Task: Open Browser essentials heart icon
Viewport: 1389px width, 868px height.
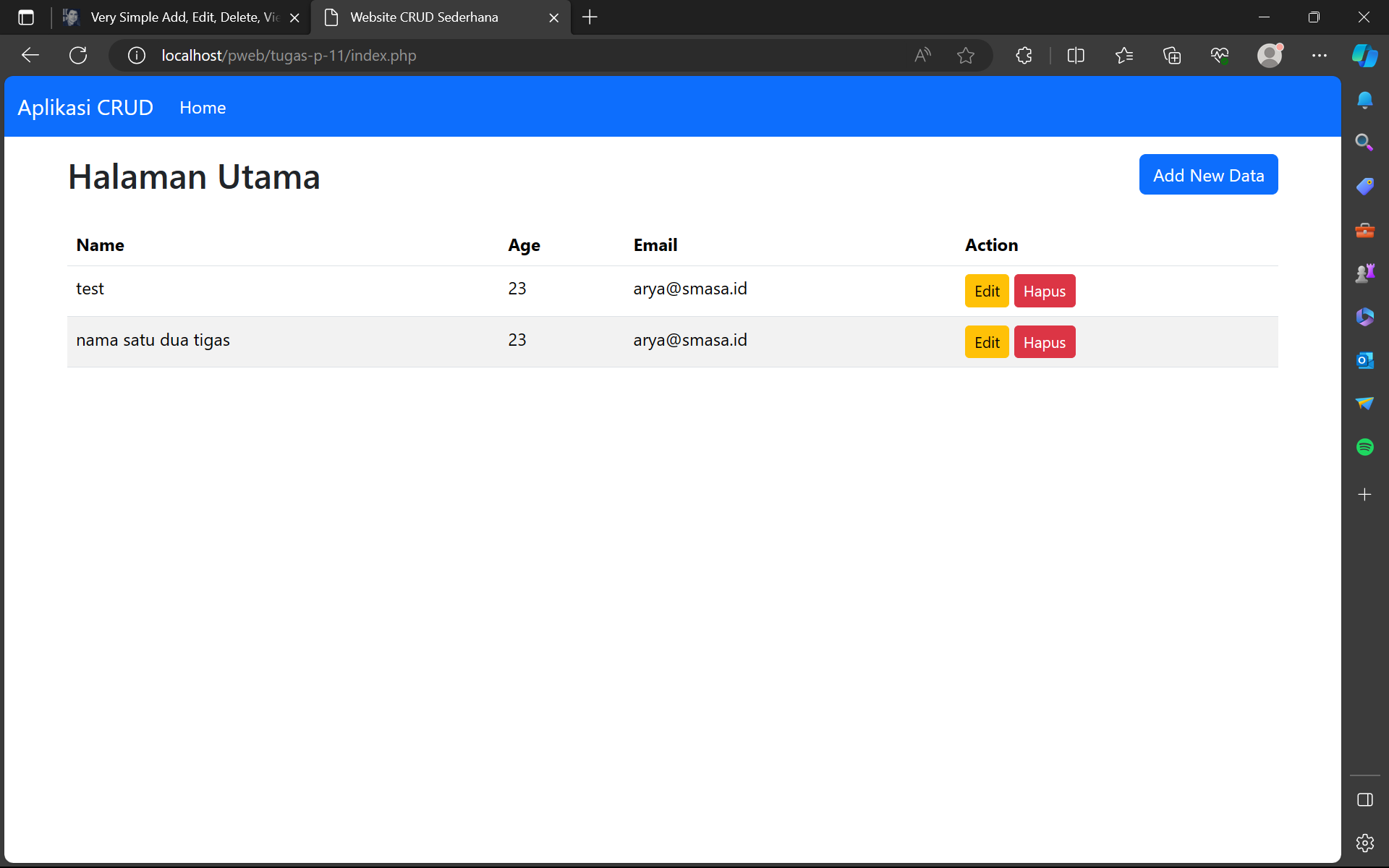Action: 1220,56
